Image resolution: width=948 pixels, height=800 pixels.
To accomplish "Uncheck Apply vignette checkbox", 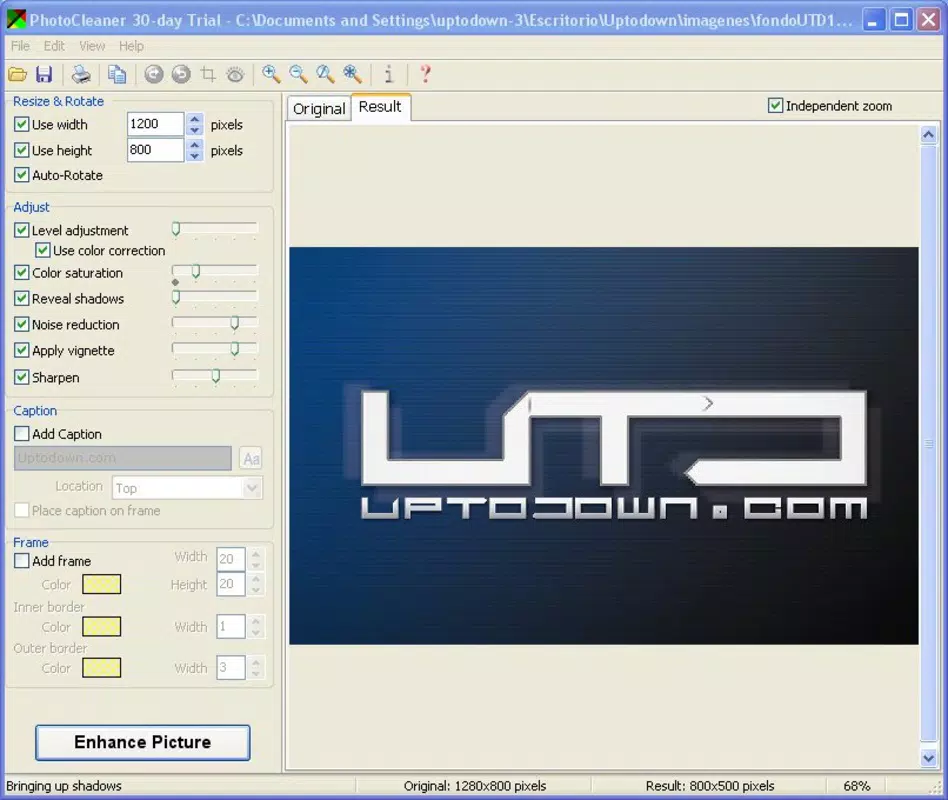I will point(22,350).
